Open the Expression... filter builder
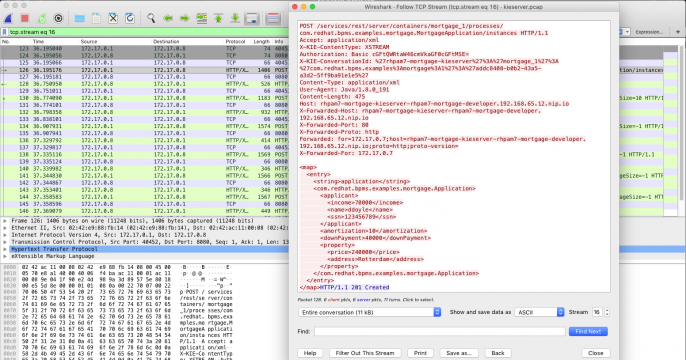This screenshot has width=686, height=360. [x=649, y=32]
